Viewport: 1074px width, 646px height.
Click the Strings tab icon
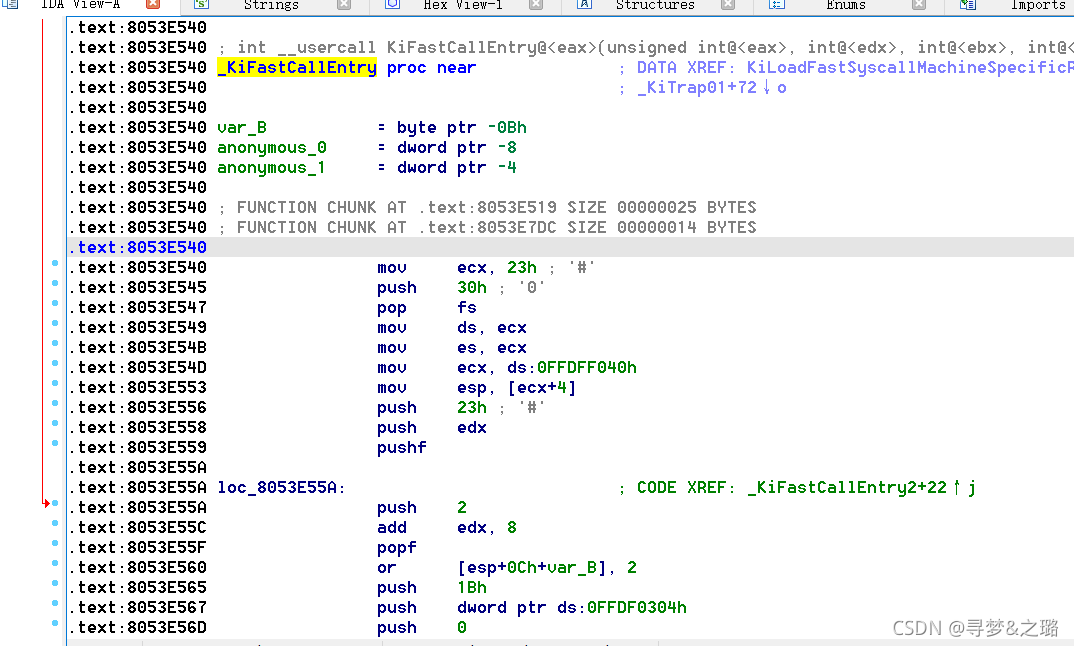[x=201, y=4]
